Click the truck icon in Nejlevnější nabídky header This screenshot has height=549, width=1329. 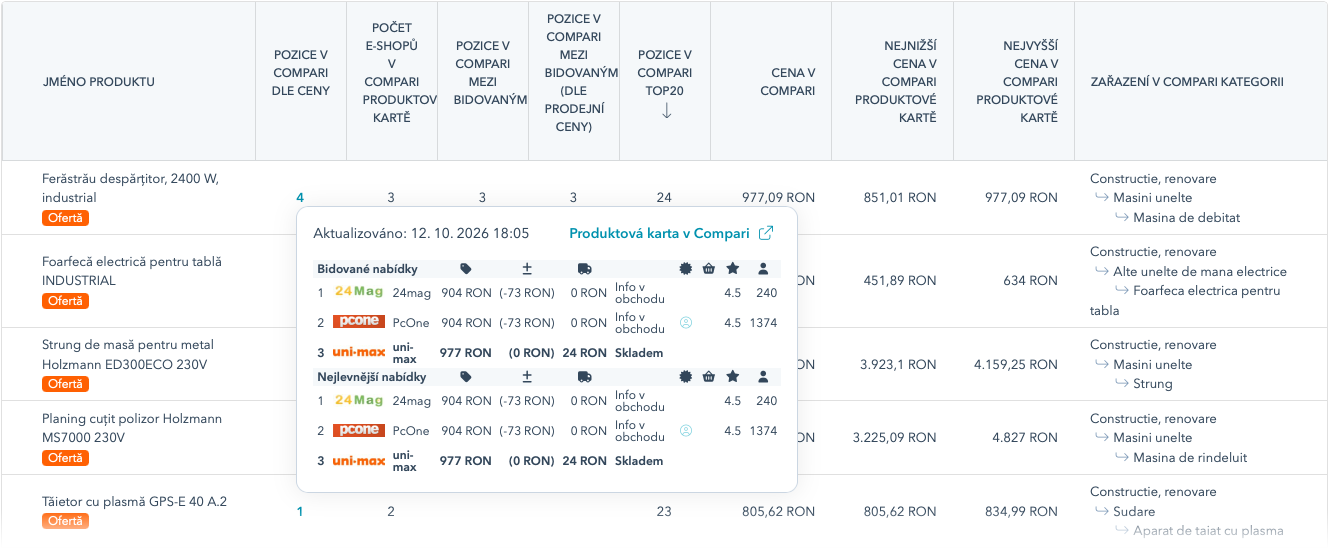(585, 377)
